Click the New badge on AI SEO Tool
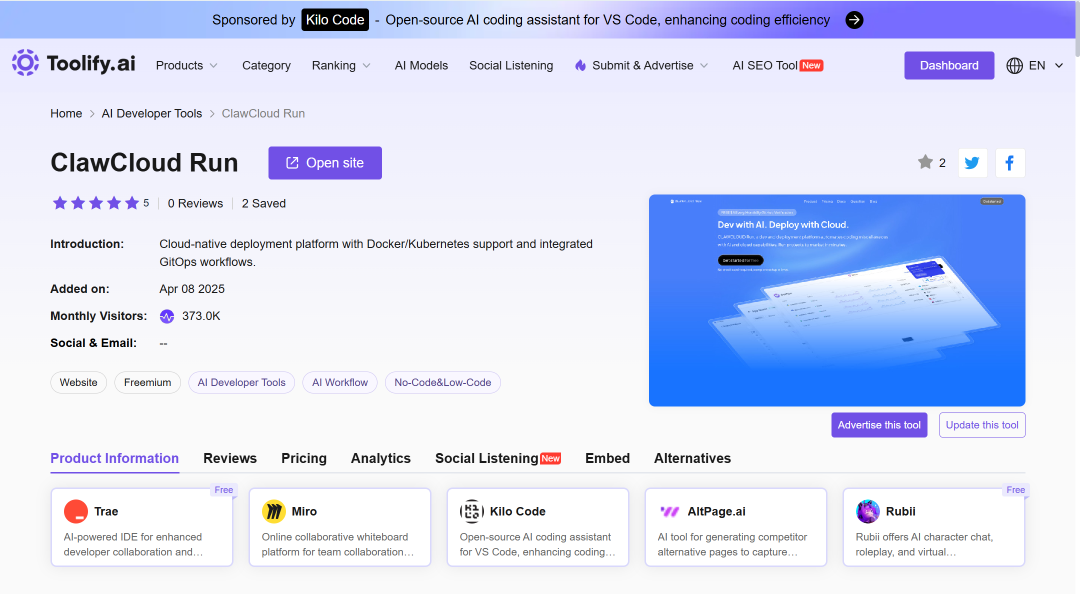 point(811,65)
